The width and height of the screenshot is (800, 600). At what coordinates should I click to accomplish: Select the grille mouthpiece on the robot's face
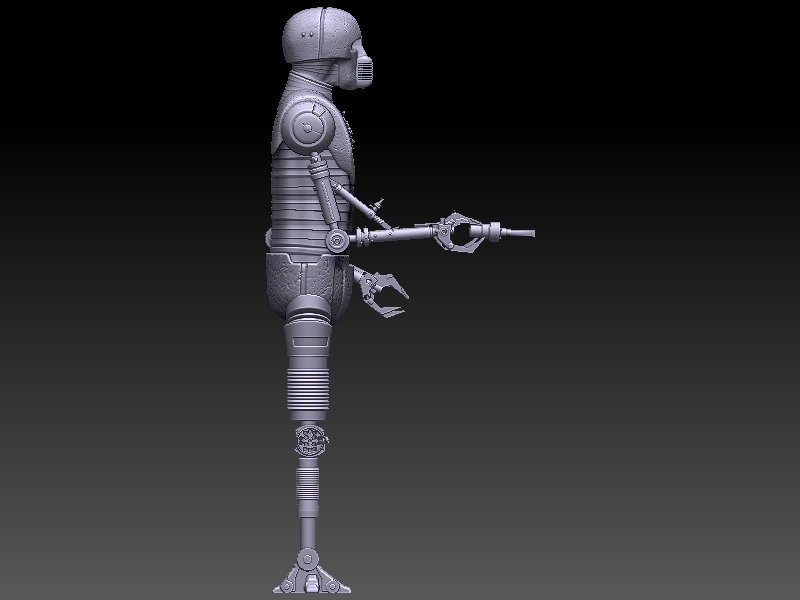(x=363, y=69)
